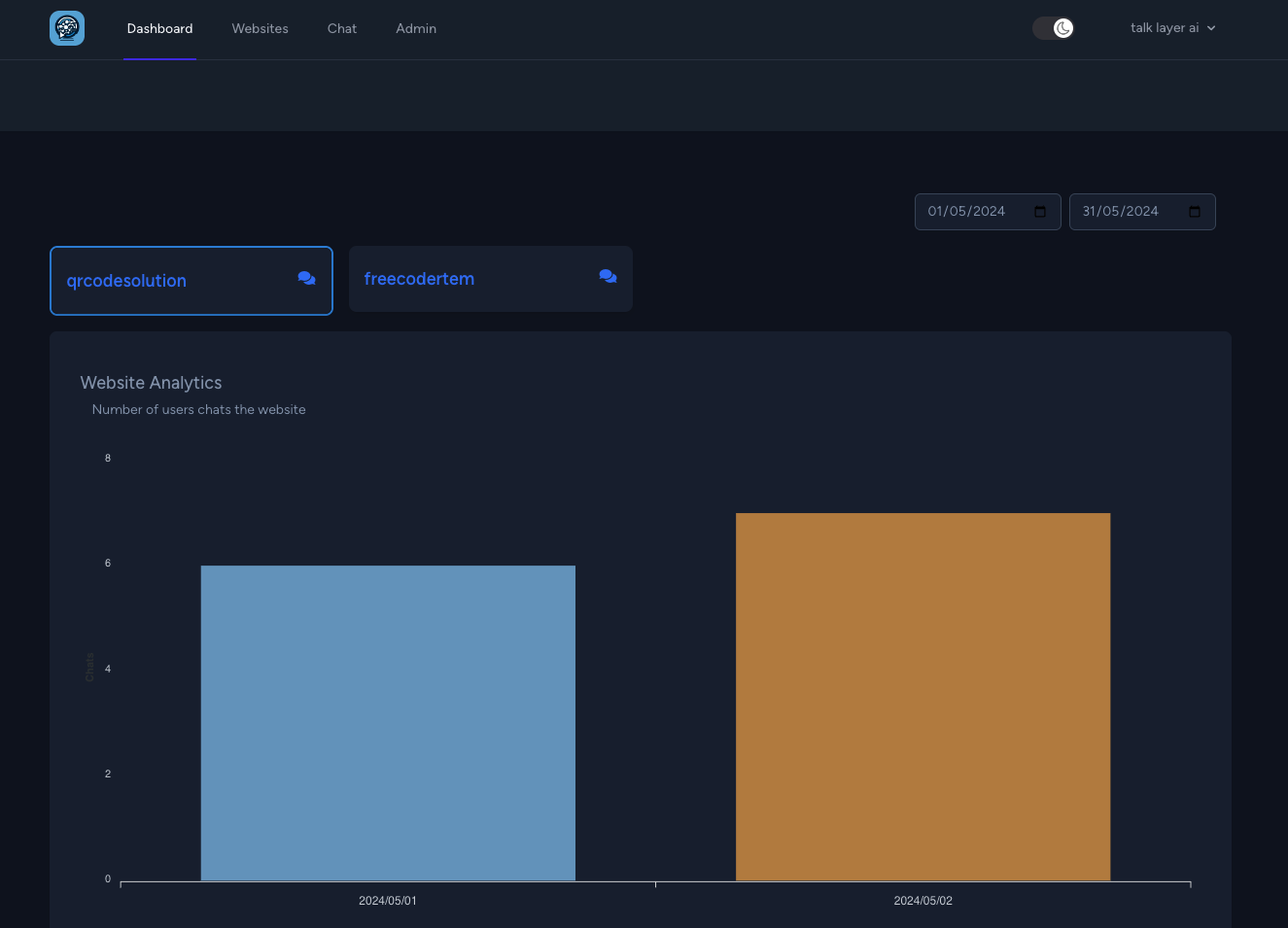The width and height of the screenshot is (1288, 928).
Task: Click the start date field 01/05/2024
Action: 988,212
